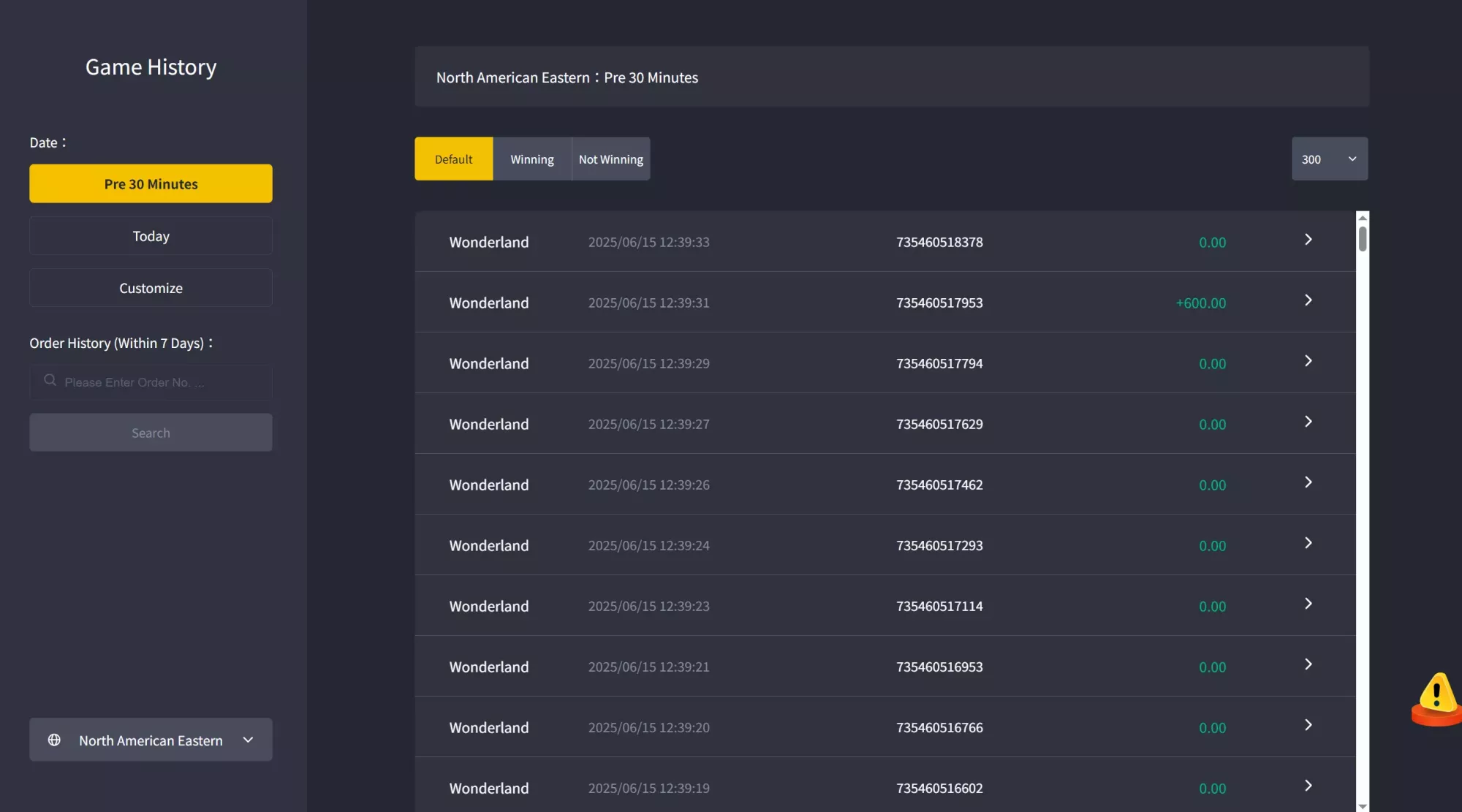
Task: Click order number 735460518378
Action: click(x=939, y=242)
